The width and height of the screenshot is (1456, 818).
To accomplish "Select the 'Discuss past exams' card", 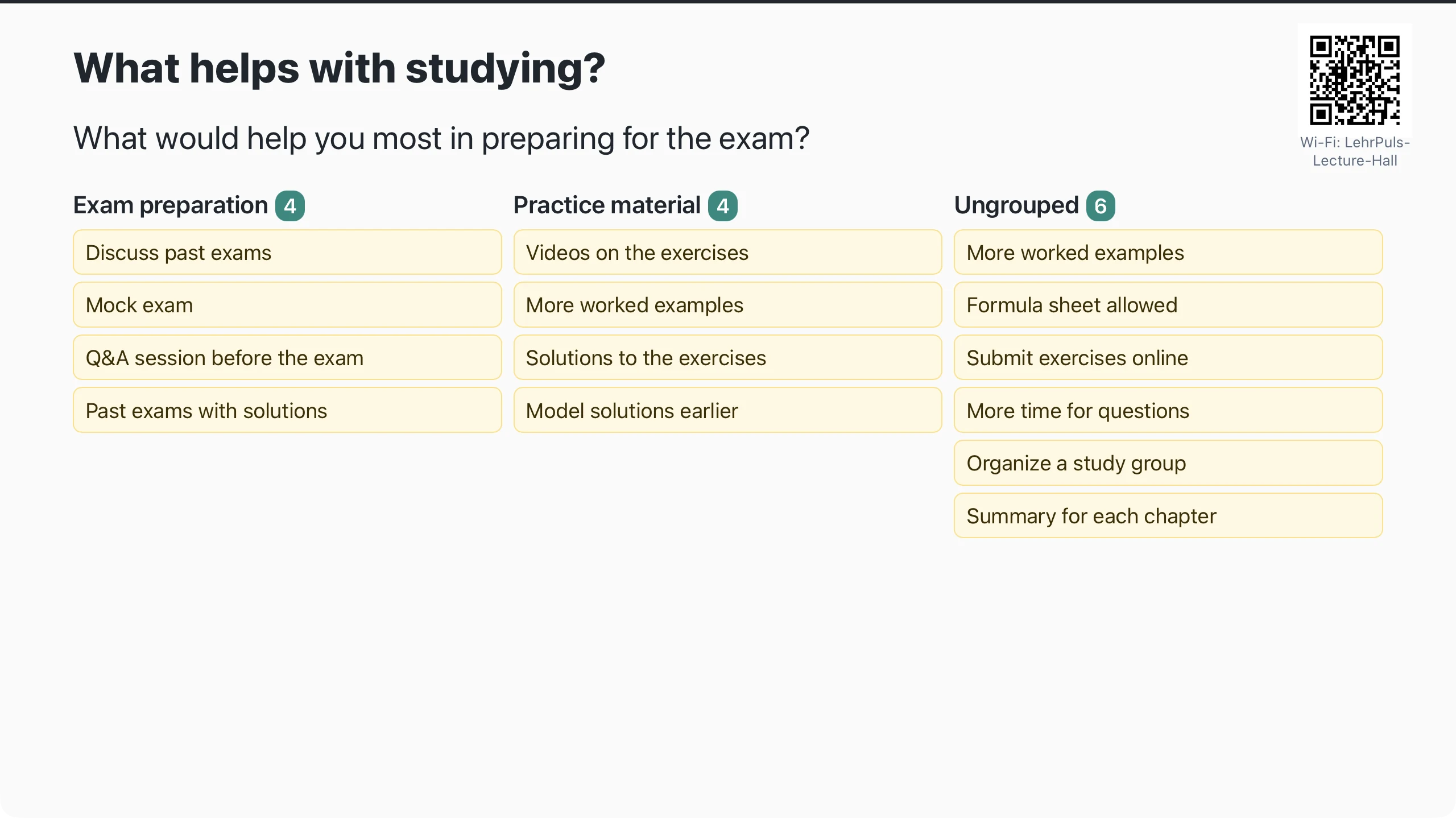I will coord(287,253).
